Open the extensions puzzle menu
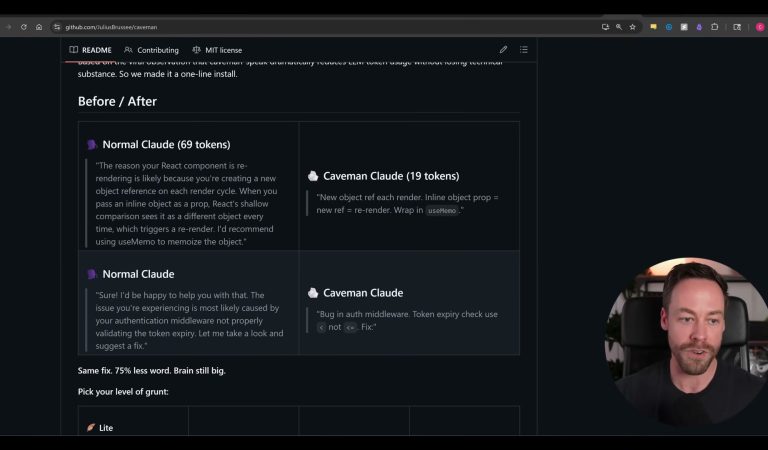Image resolution: width=768 pixels, height=450 pixels. pyautogui.click(x=715, y=27)
